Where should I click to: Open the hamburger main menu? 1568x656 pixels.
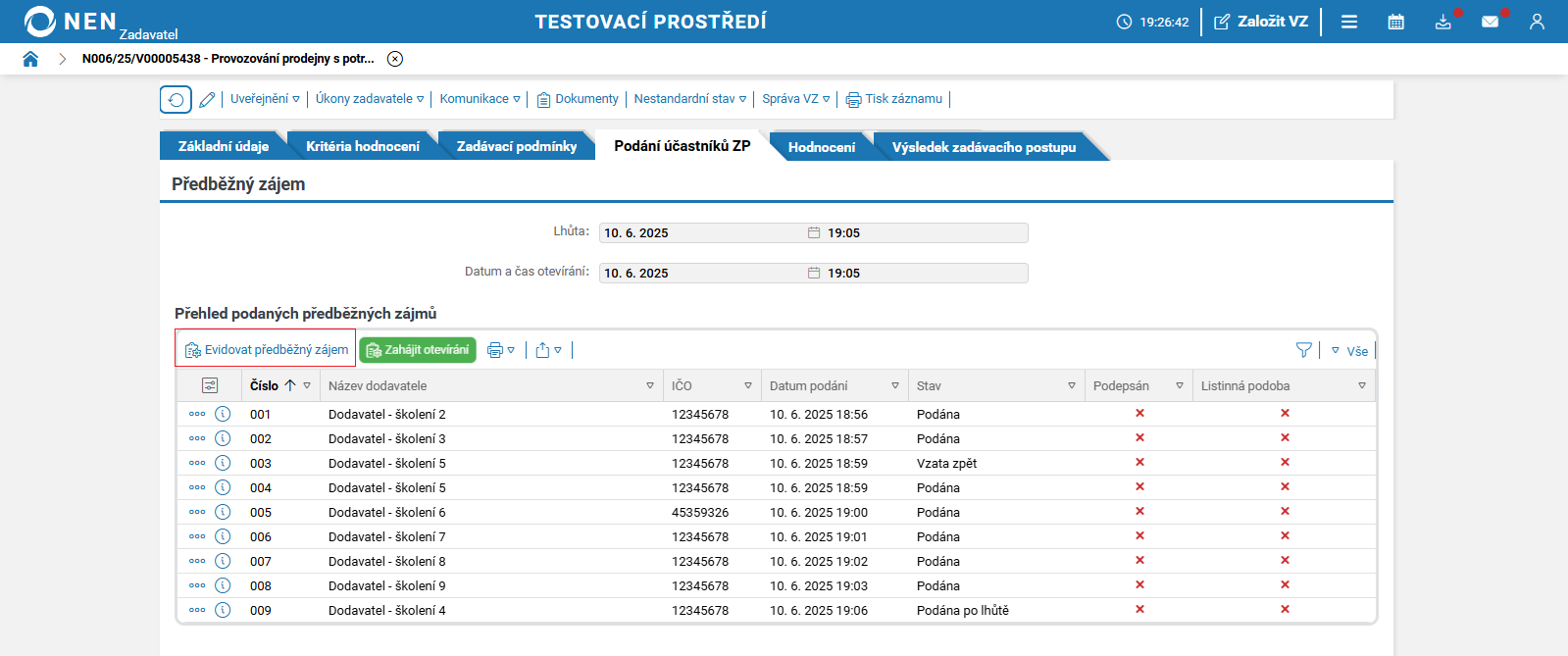pyautogui.click(x=1349, y=22)
